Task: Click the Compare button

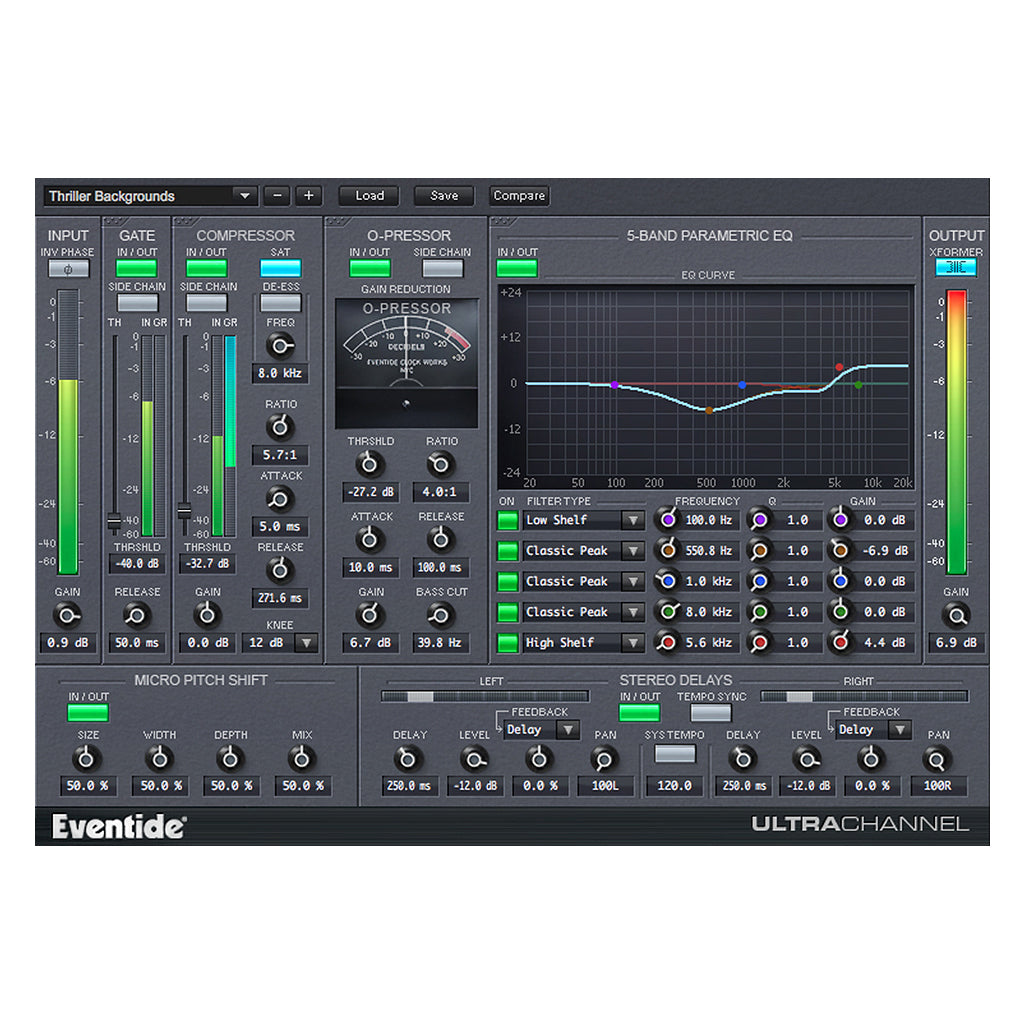Action: [518, 195]
